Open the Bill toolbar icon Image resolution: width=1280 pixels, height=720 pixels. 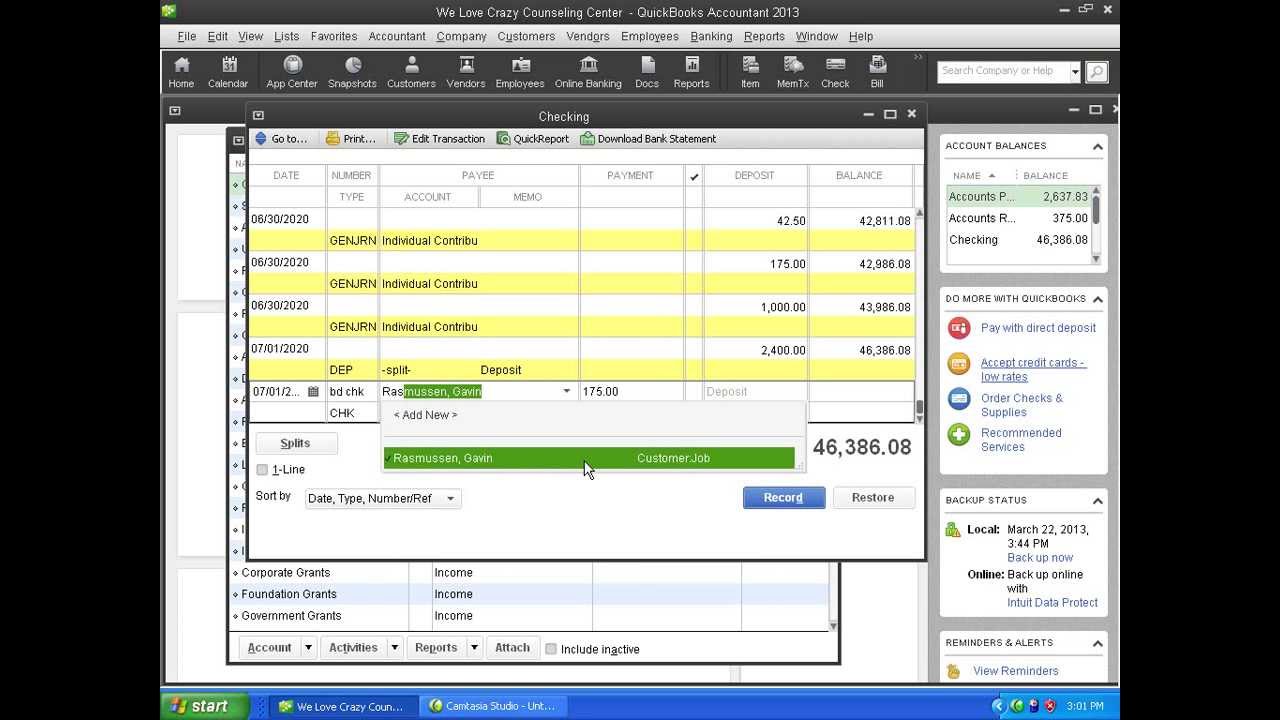click(877, 72)
